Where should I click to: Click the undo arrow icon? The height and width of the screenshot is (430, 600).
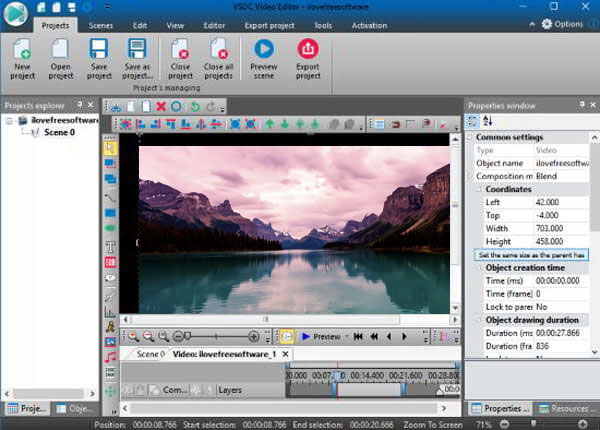[195, 106]
